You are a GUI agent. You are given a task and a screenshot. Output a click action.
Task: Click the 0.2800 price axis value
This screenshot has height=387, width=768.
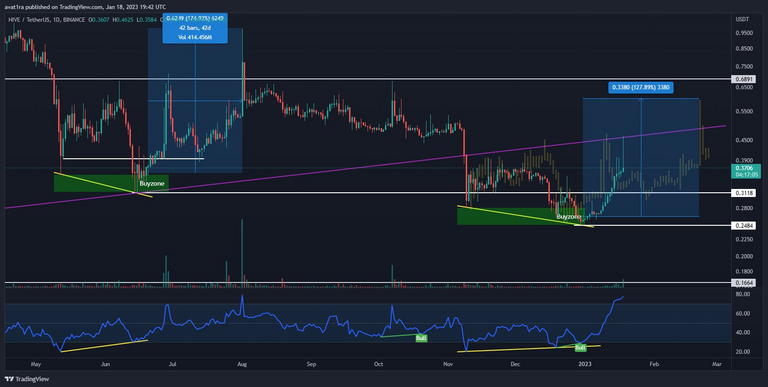(x=744, y=208)
